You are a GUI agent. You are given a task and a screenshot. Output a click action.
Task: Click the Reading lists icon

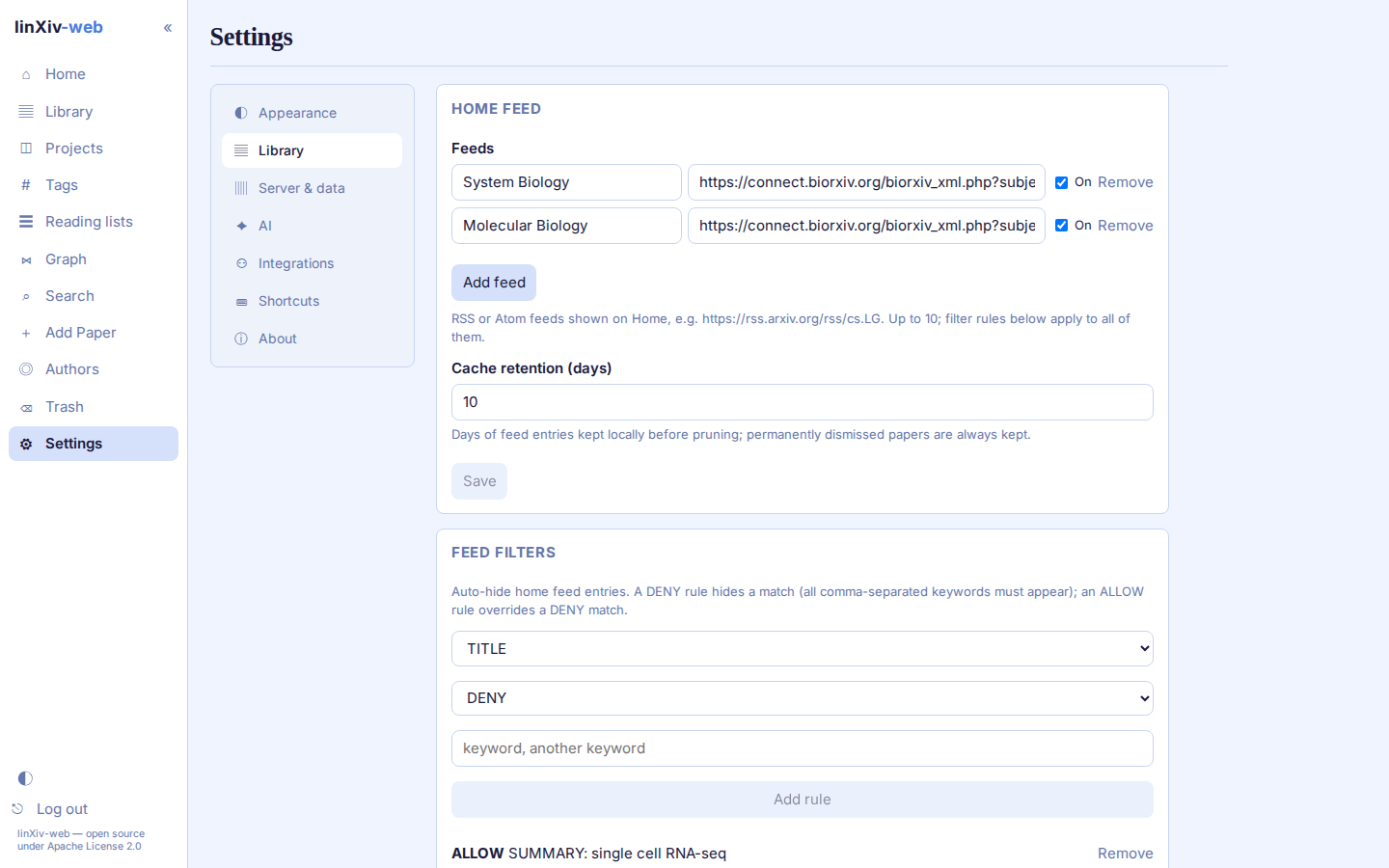[26, 222]
